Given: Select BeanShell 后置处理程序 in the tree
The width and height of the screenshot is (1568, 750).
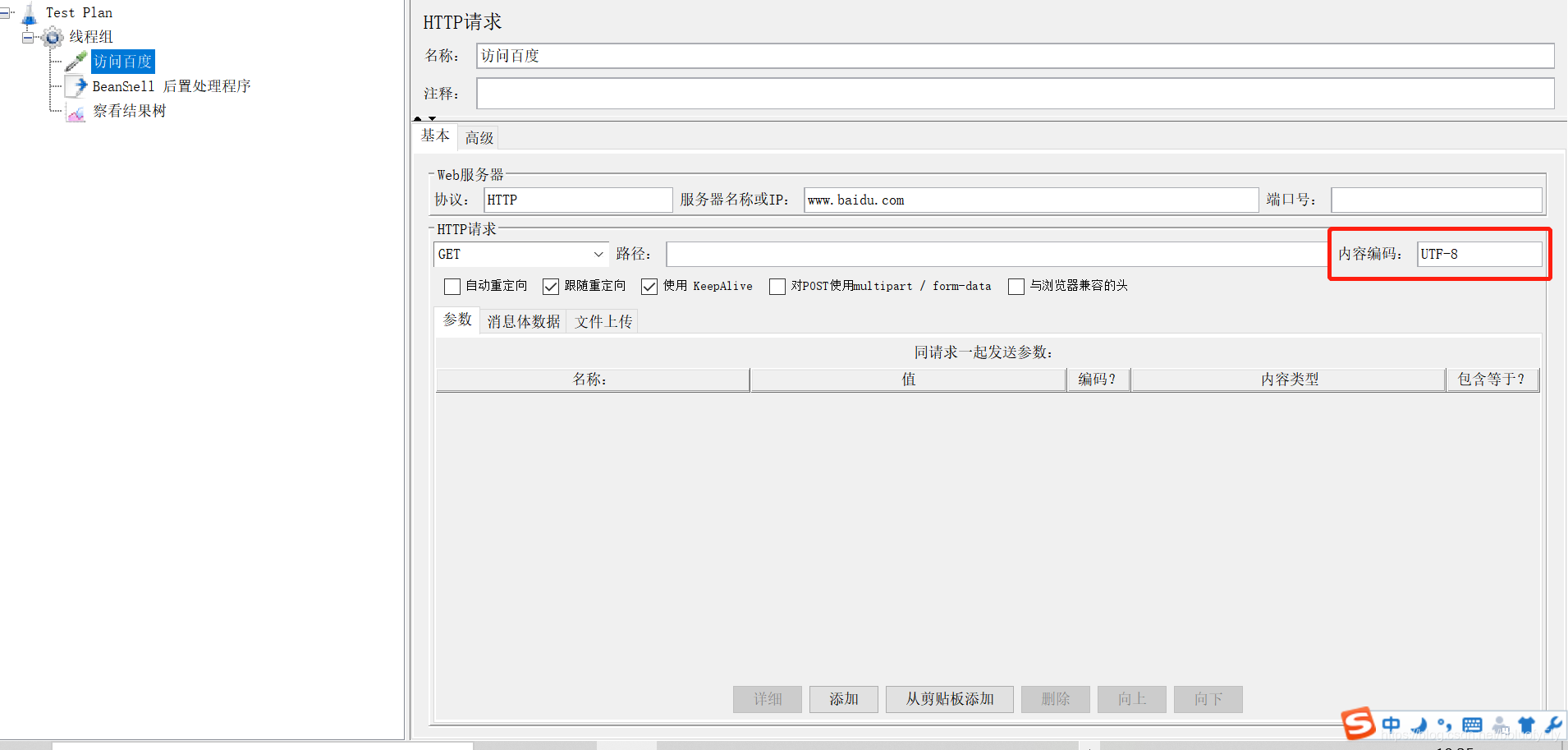Looking at the screenshot, I should pos(172,86).
